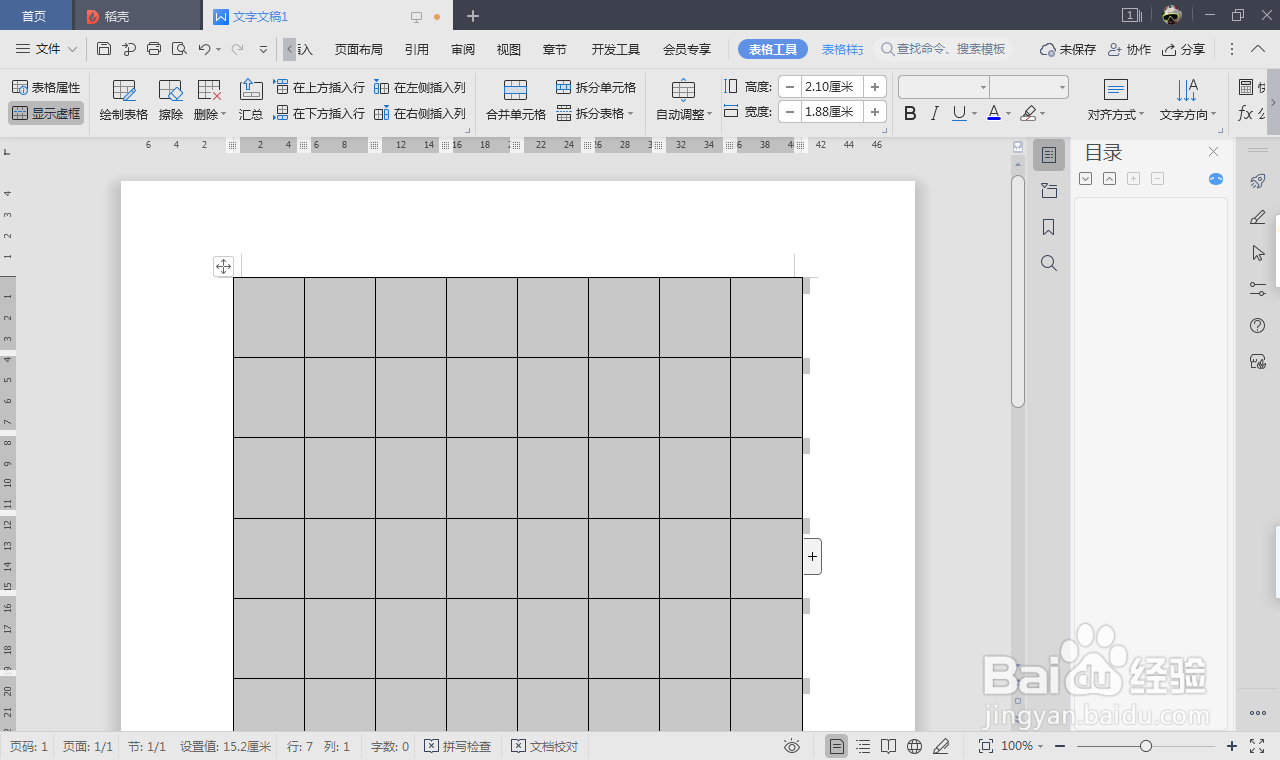This screenshot has height=760, width=1280.
Task: Apply Bold formatting
Action: click(910, 114)
